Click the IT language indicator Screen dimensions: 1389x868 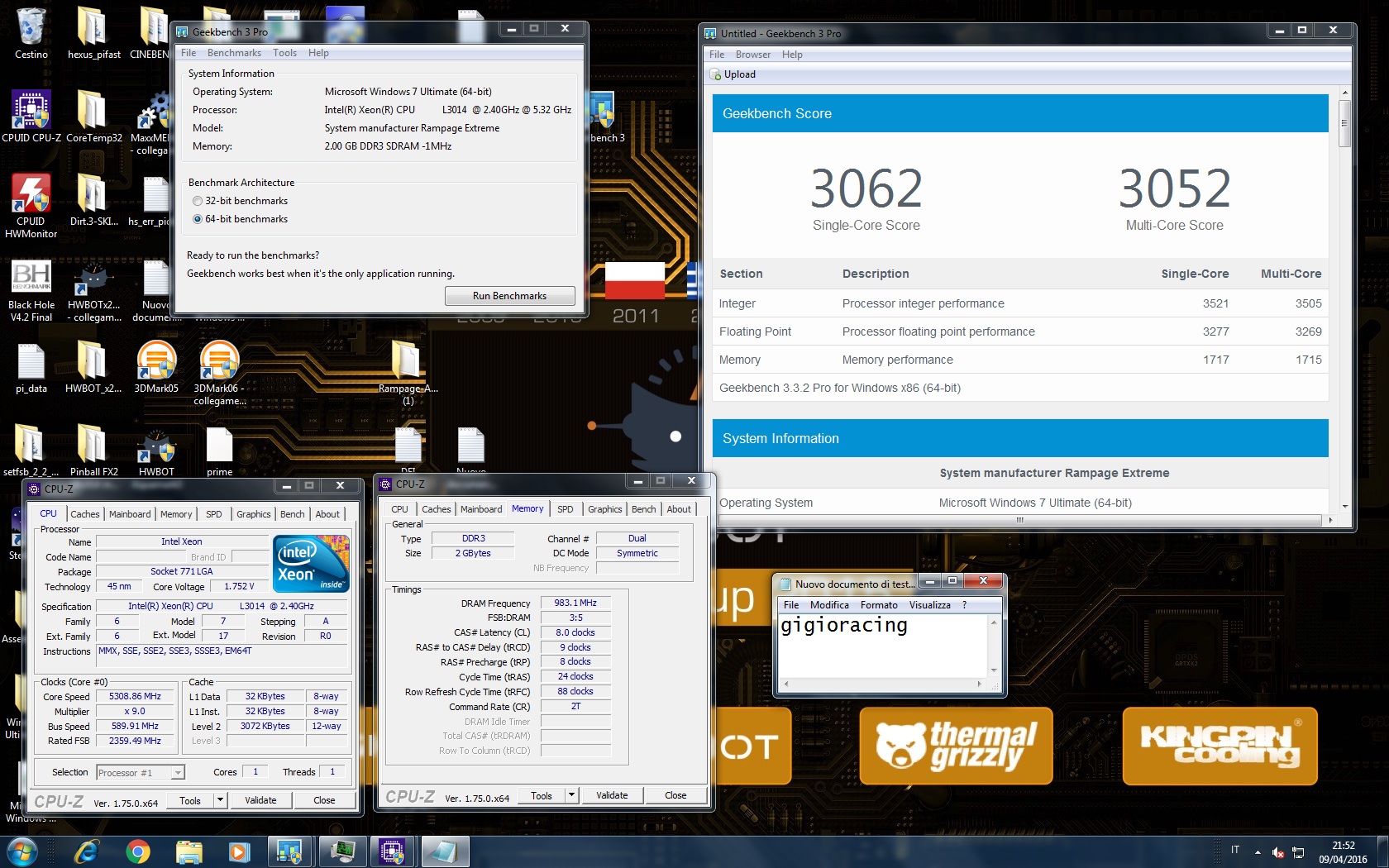[x=1235, y=850]
